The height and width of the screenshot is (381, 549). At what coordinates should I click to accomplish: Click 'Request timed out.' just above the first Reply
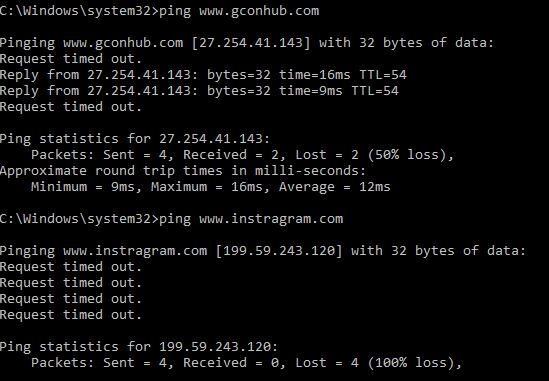click(x=71, y=59)
